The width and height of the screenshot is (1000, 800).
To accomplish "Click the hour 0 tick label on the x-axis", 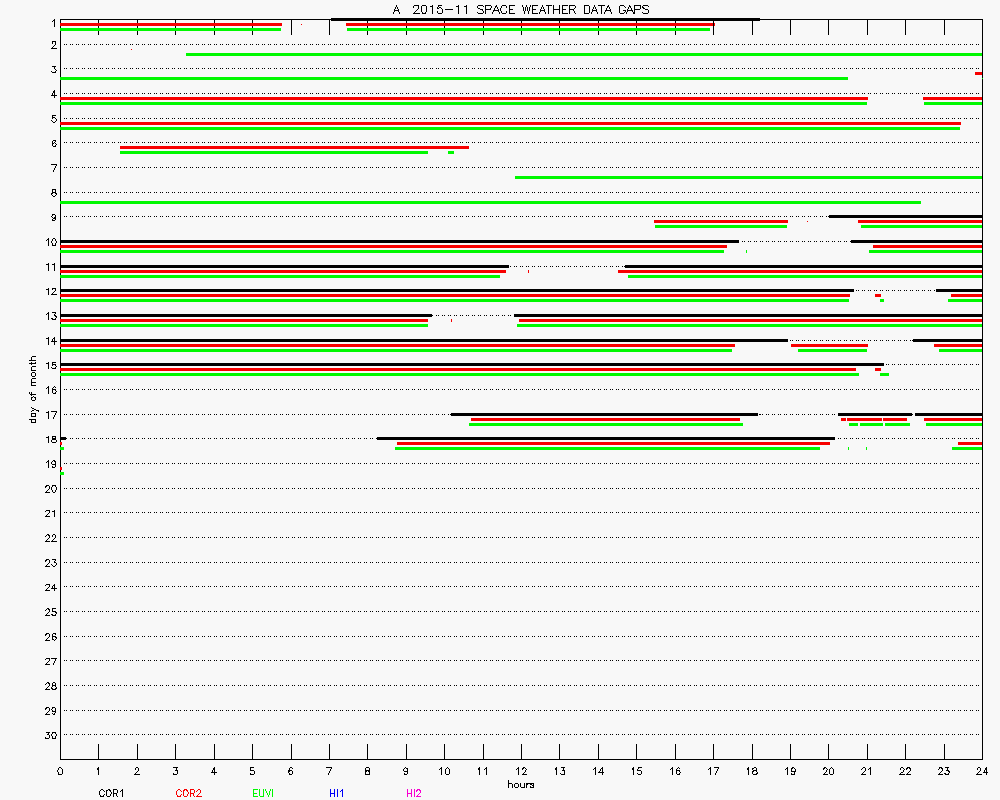I will [61, 771].
